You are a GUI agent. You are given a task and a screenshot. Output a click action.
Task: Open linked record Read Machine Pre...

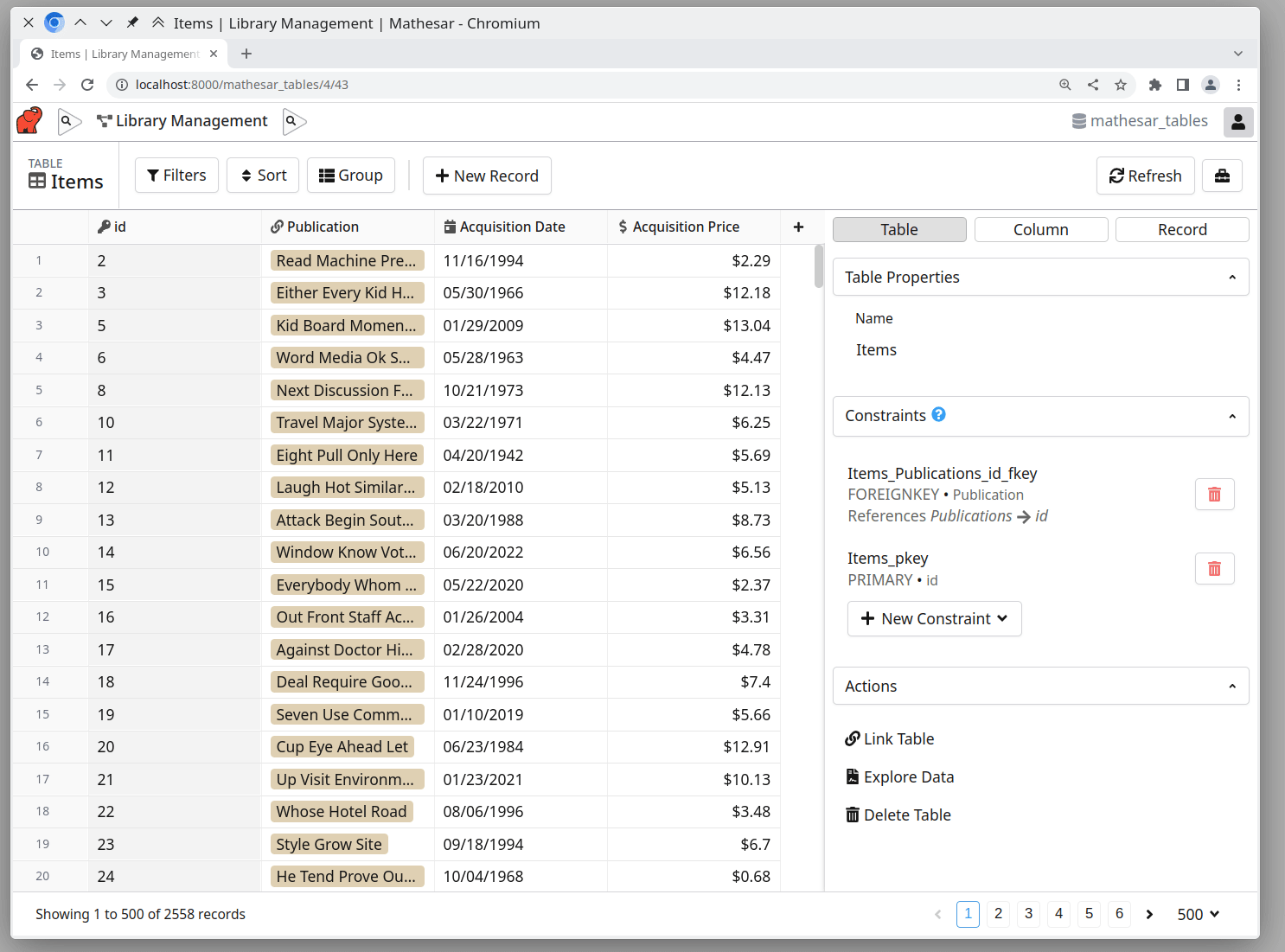347,260
